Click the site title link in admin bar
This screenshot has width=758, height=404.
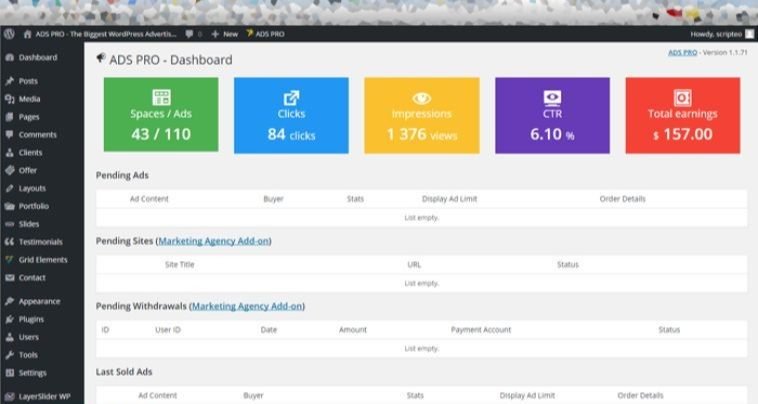[106, 34]
